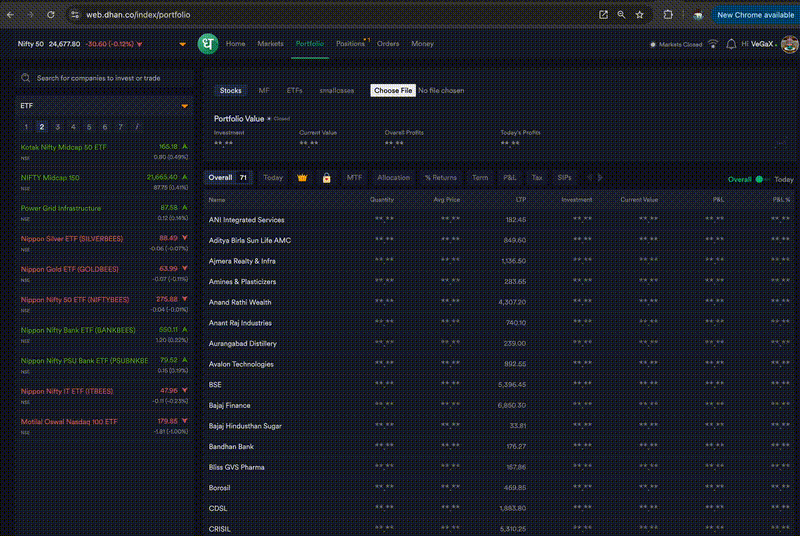Click down arrow of Nippon Silver ETF
Viewport: 800px width, 536px height.
click(185, 238)
